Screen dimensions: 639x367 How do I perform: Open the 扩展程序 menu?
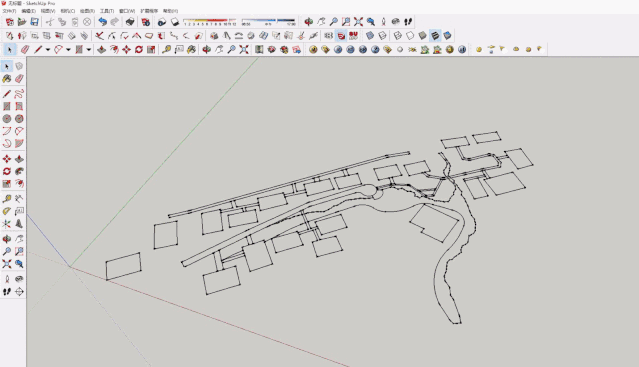149,11
